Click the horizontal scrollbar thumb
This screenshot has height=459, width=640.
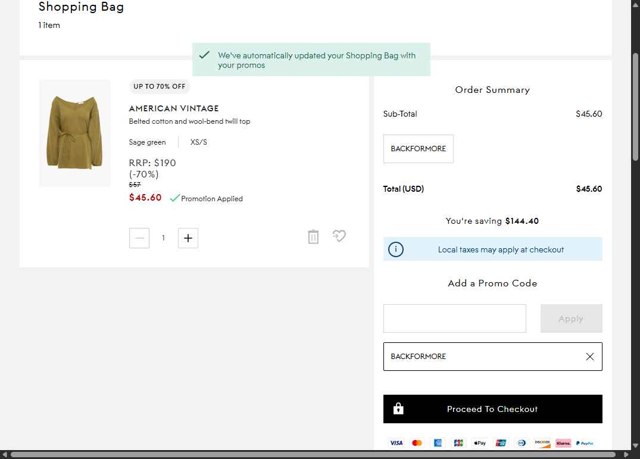(313, 455)
